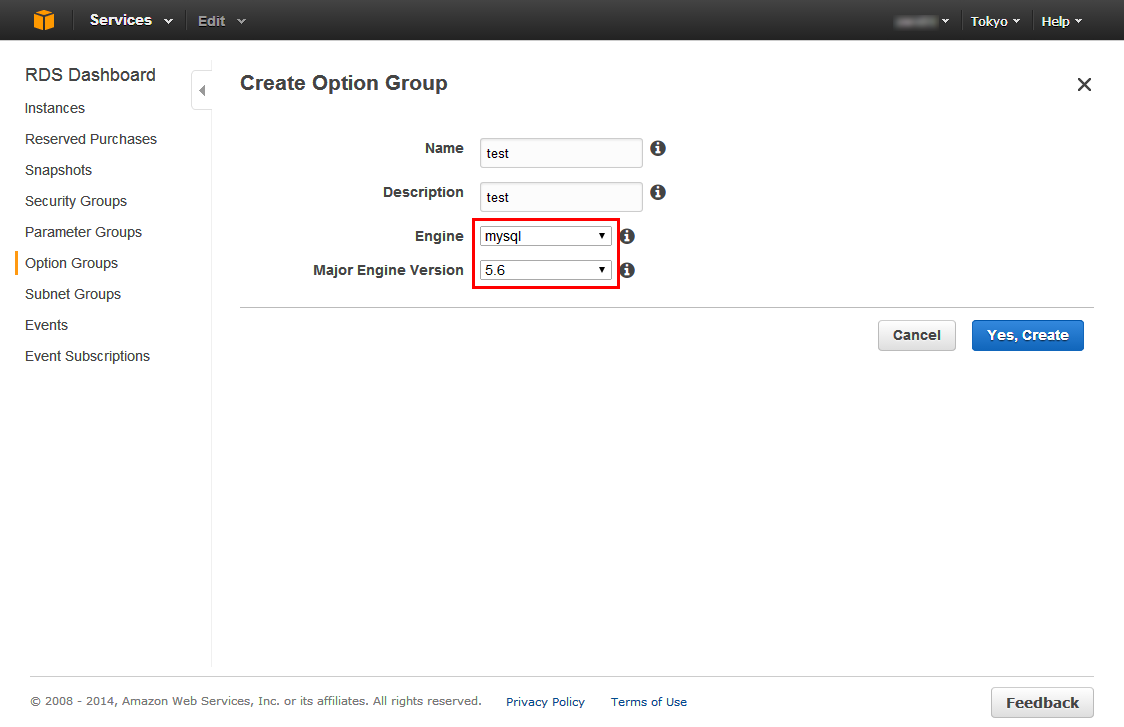This screenshot has height=727, width=1124.
Task: Click the info icon next to Name
Action: 657,148
